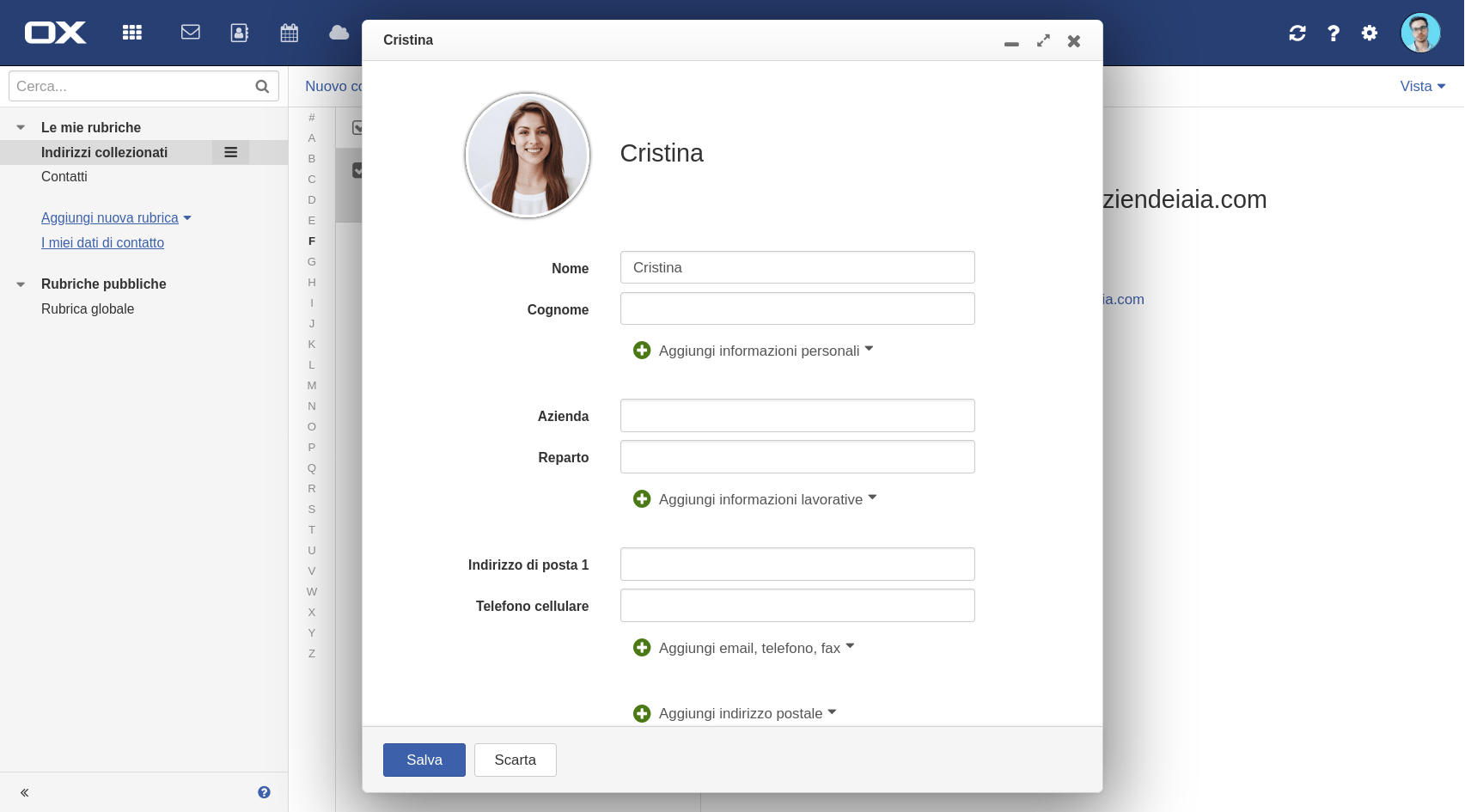Expand Aggiungi indirizzo postale dropdown
1465x812 pixels.
pyautogui.click(x=748, y=713)
